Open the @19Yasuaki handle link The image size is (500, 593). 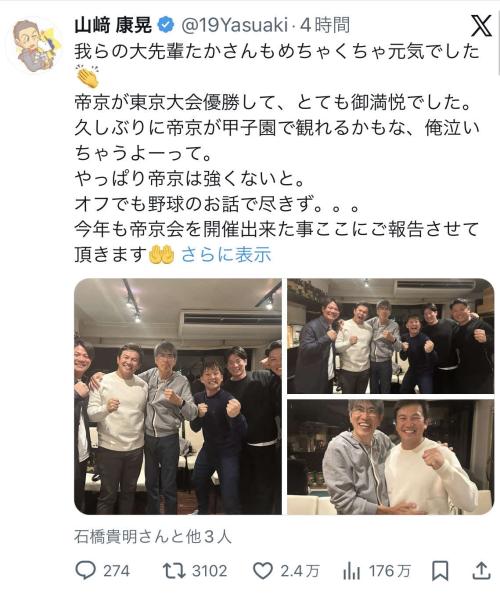tap(235, 25)
